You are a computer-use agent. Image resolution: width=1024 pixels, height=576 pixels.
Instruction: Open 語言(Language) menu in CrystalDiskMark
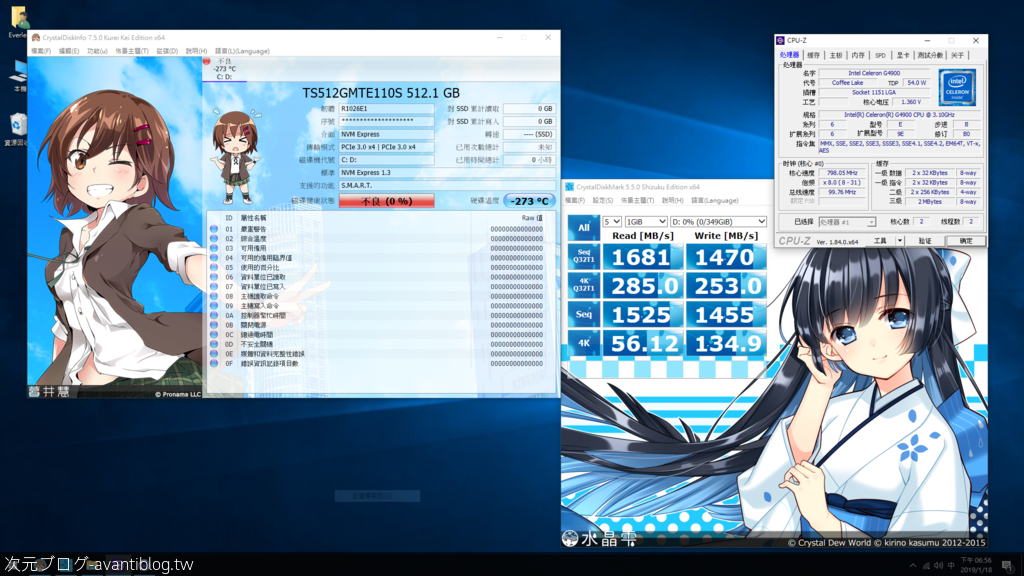click(x=714, y=200)
